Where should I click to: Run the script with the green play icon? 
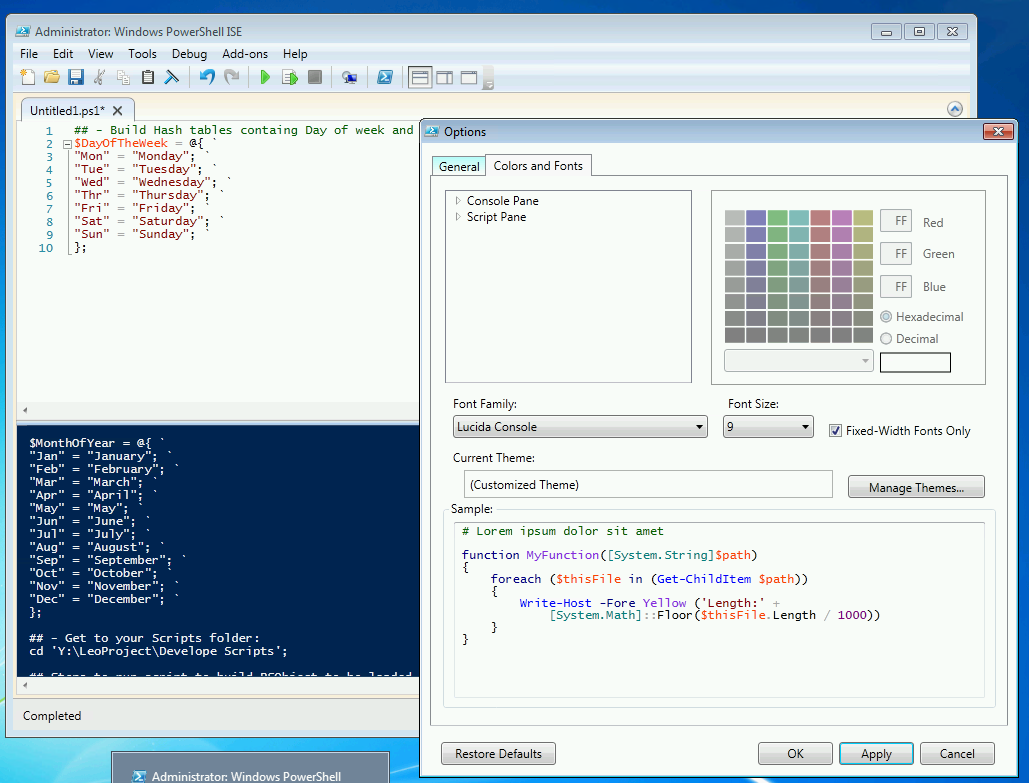pos(265,77)
